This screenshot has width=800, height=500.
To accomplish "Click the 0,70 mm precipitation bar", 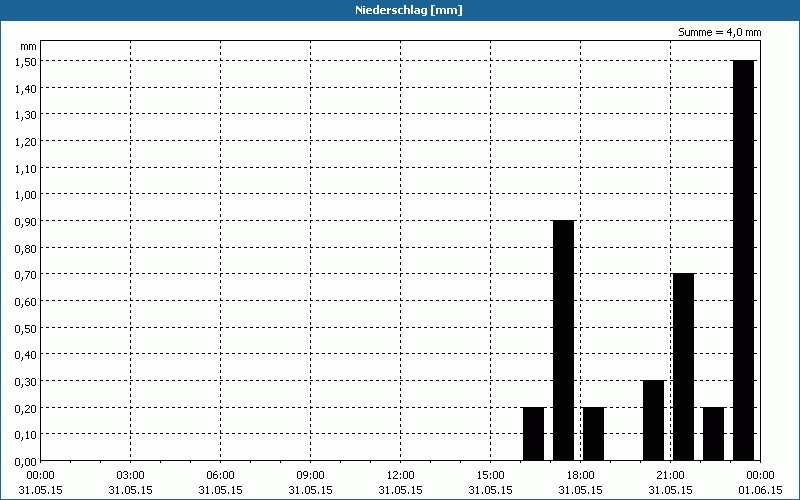I will pos(683,367).
